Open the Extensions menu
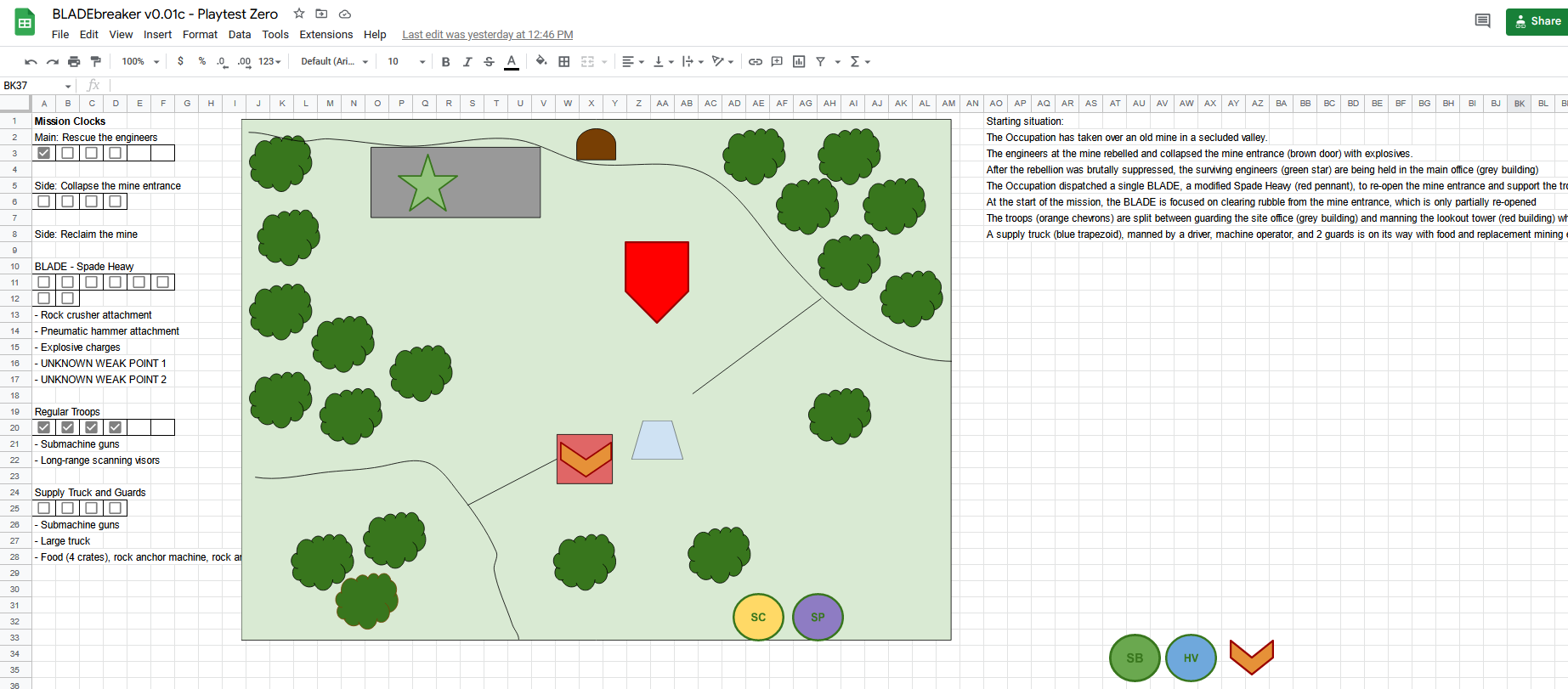This screenshot has height=689, width=1568. point(325,35)
